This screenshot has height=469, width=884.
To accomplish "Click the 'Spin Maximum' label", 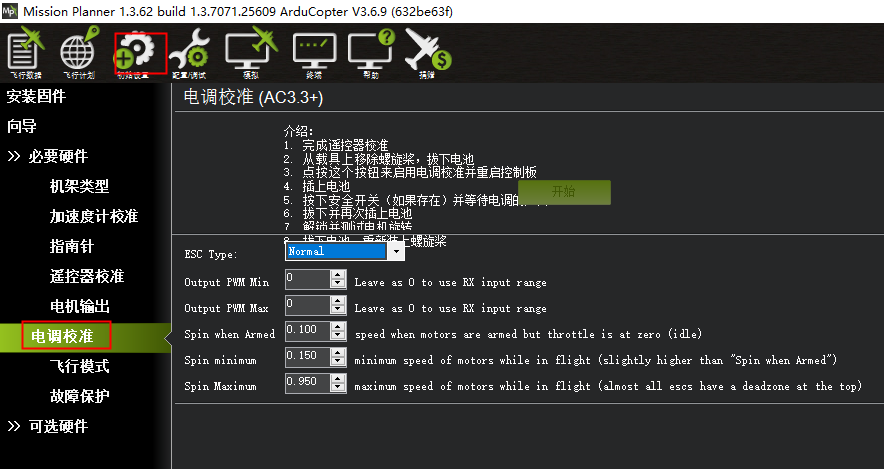I will tap(220, 386).
